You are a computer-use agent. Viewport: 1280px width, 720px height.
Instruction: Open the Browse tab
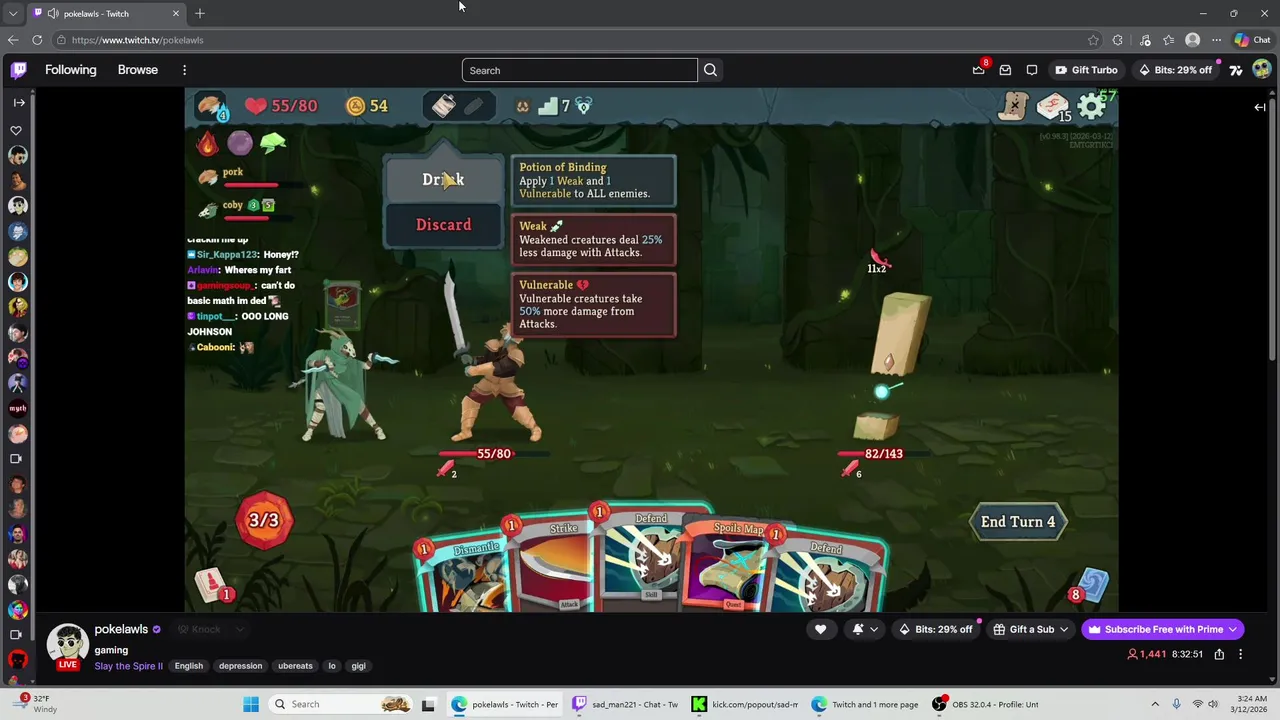138,70
